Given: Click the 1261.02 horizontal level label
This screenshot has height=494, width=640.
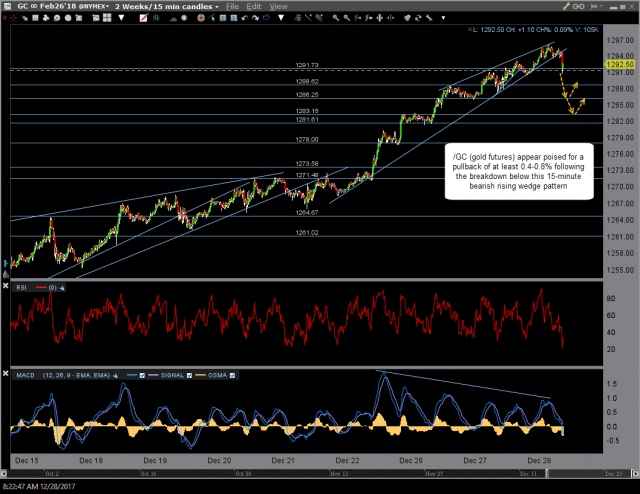Looking at the screenshot, I should click(307, 233).
